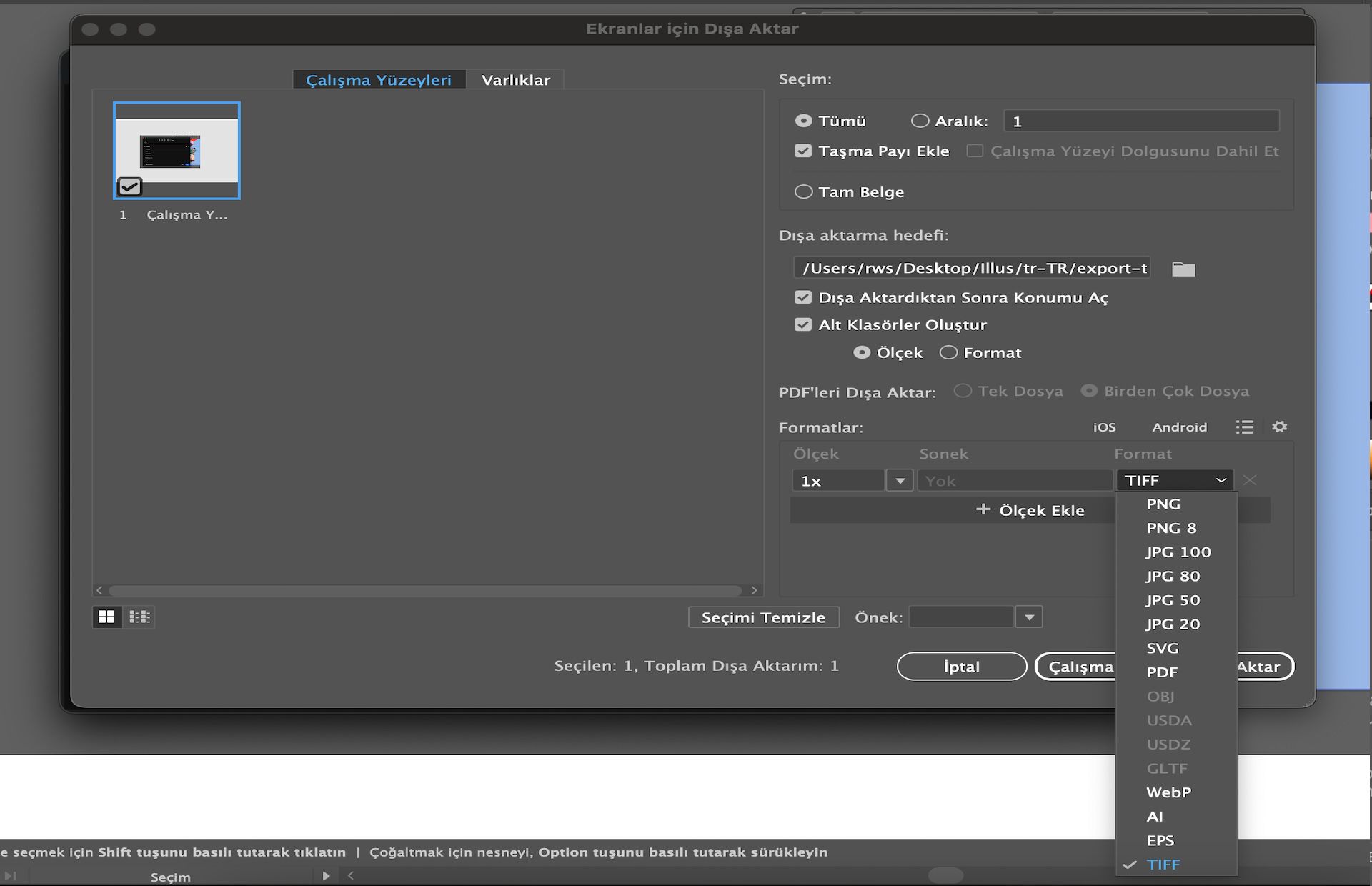Uncheck Taşma Payı Ekle checkbox
This screenshot has width=1372, height=886.
point(803,151)
